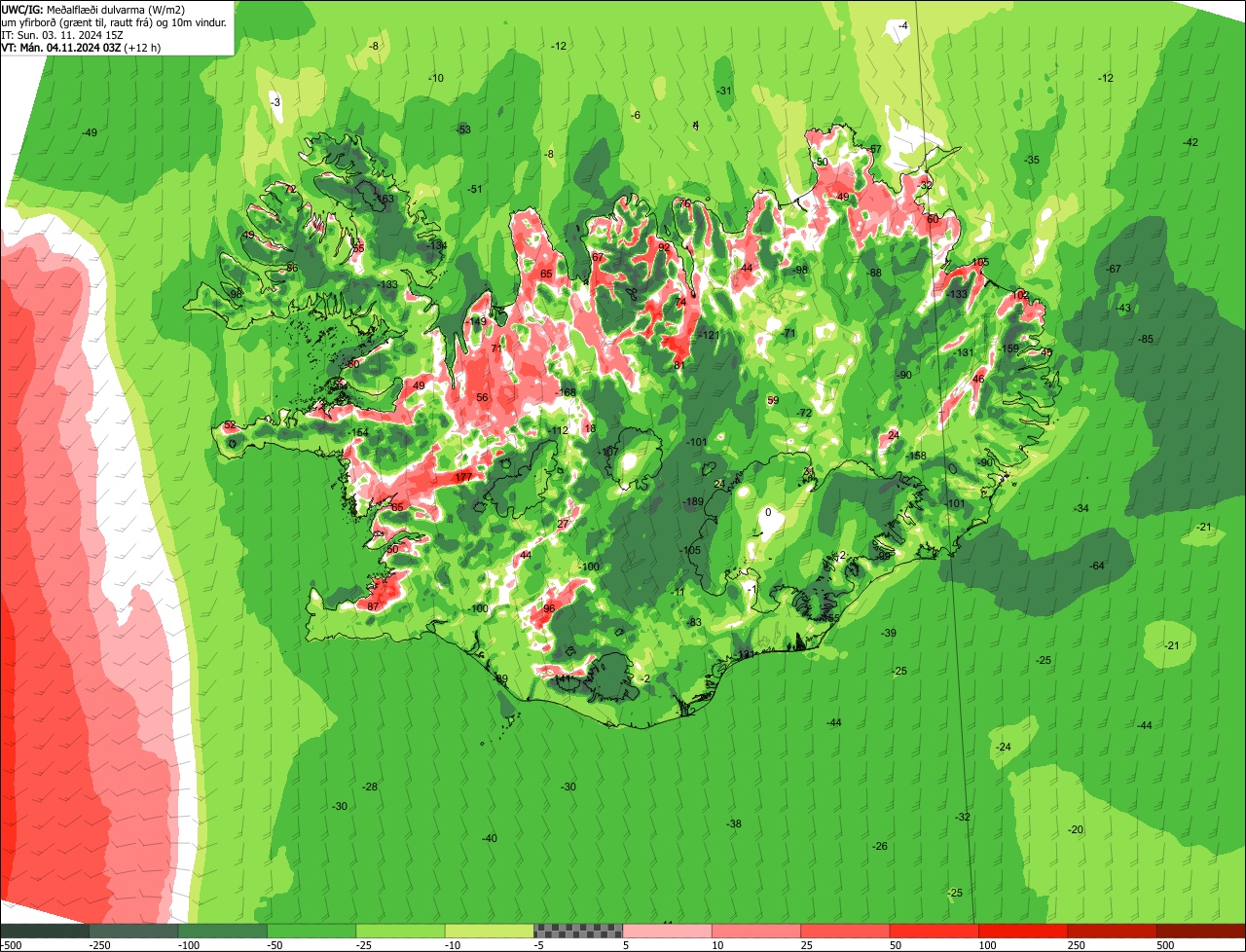This screenshot has width=1246, height=952.
Task: Click the '102' value on the east coast
Action: 1020,295
